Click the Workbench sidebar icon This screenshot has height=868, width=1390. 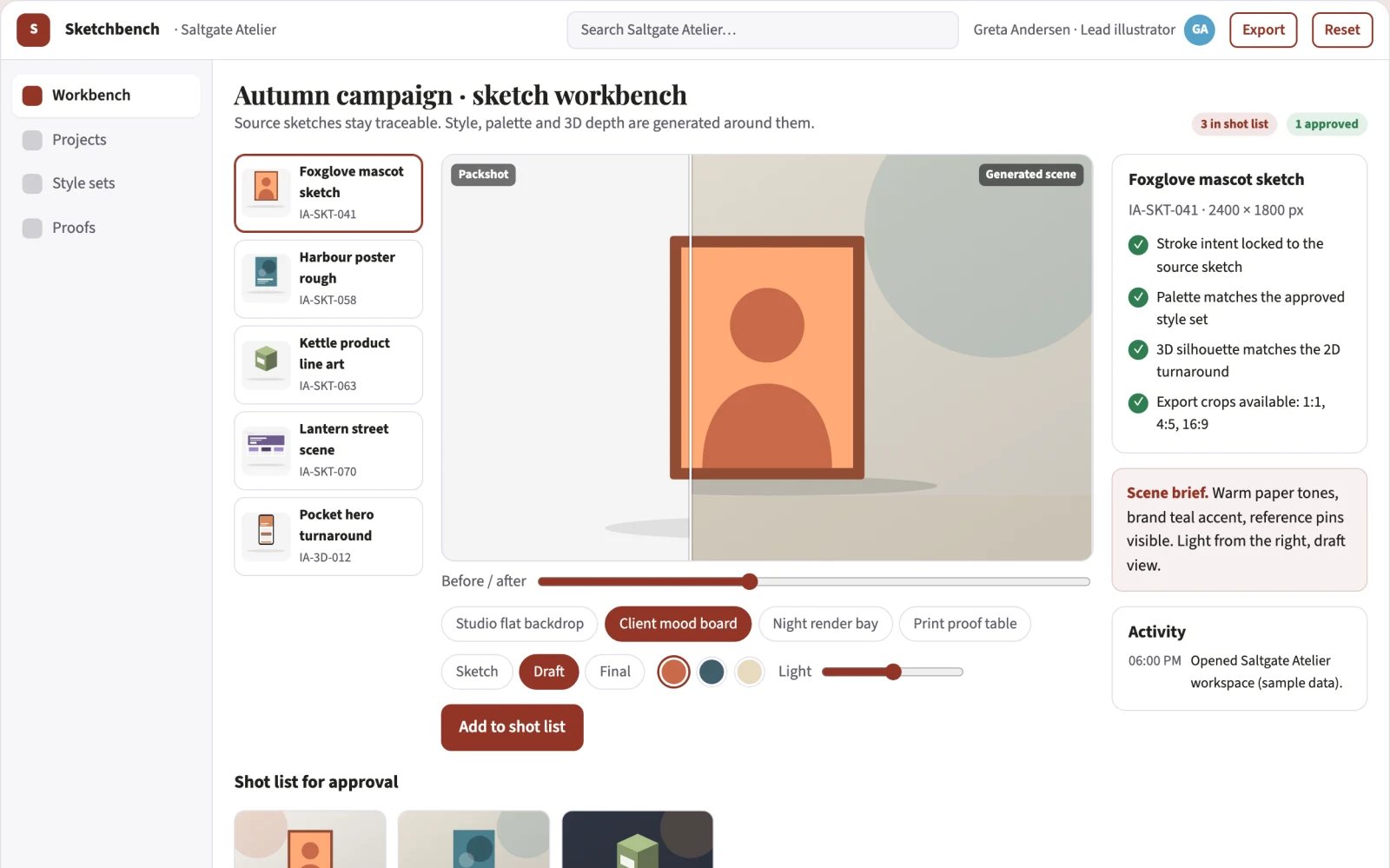point(32,96)
